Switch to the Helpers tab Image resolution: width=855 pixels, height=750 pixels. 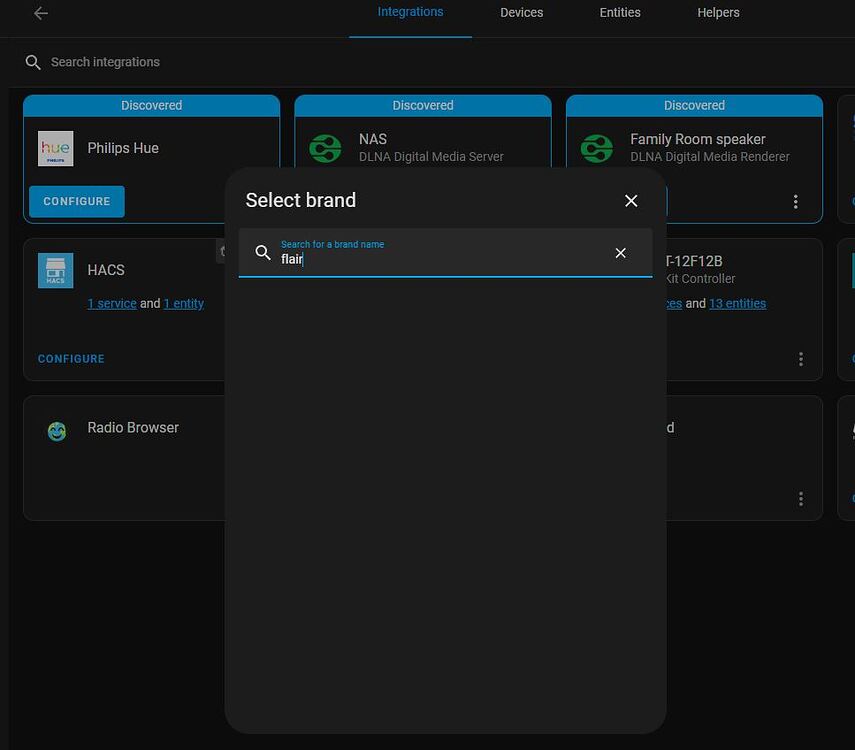tap(718, 13)
